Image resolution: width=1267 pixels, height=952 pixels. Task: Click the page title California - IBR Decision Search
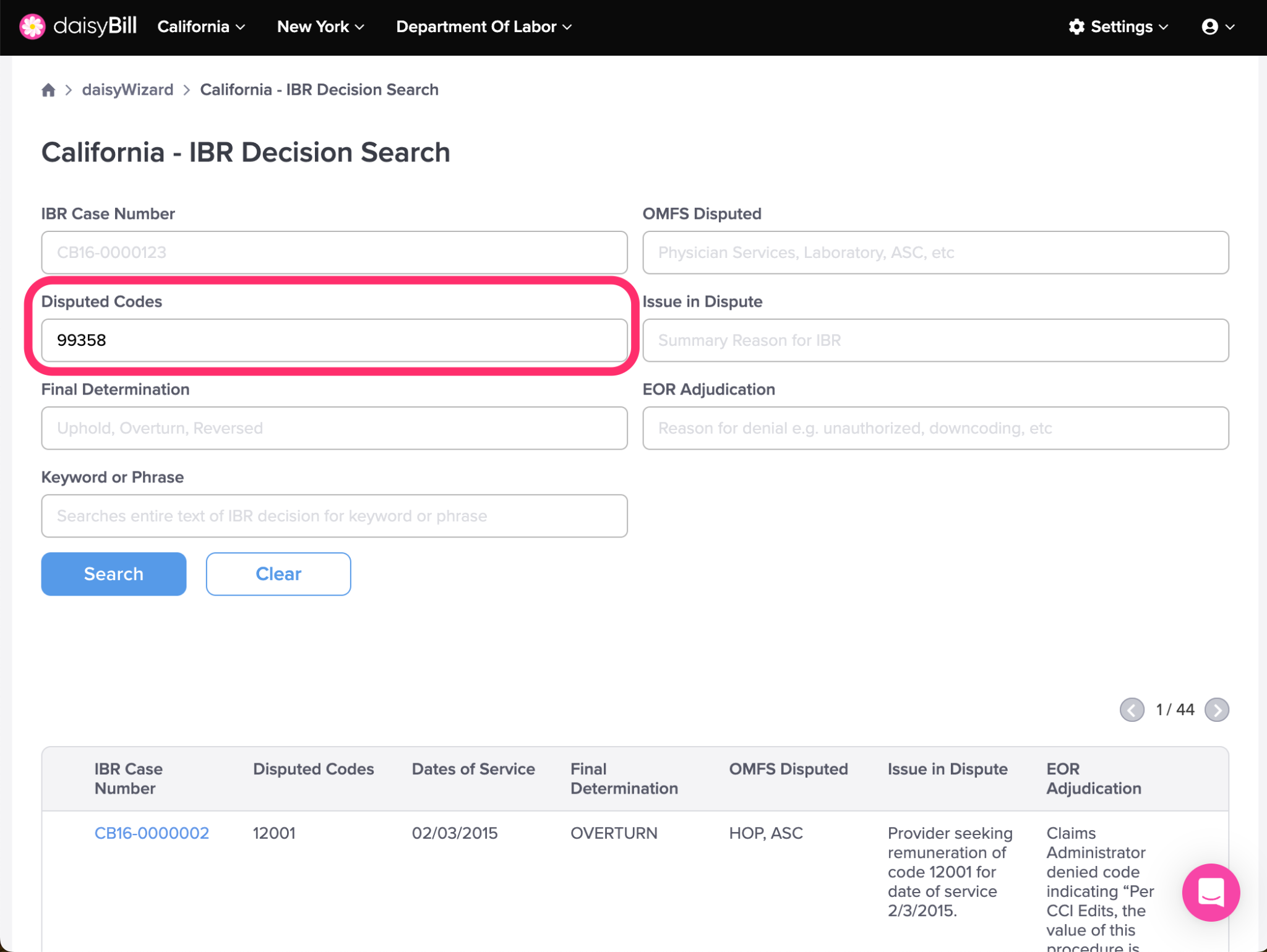point(246,152)
